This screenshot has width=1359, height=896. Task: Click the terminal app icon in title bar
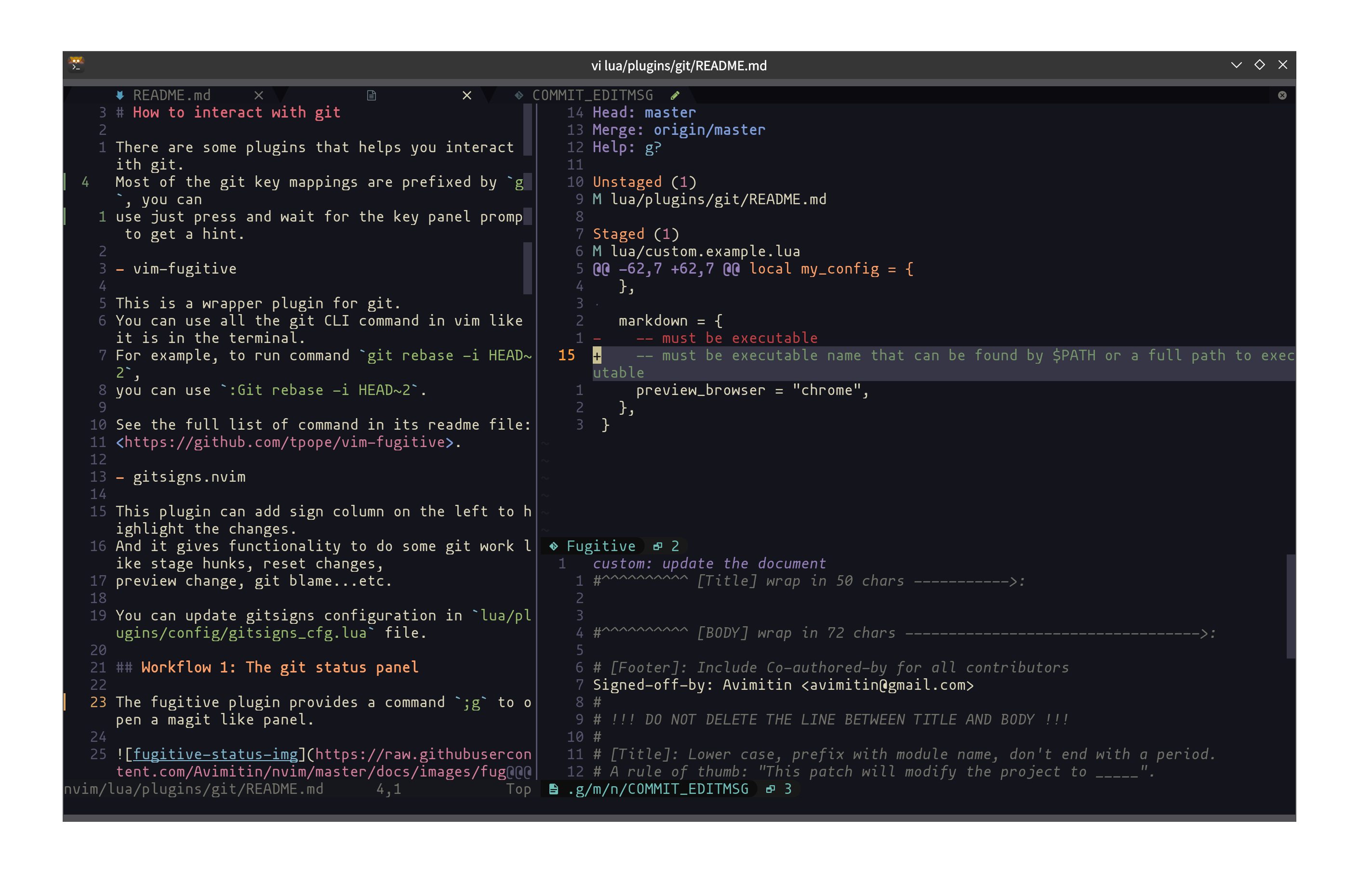(x=76, y=65)
